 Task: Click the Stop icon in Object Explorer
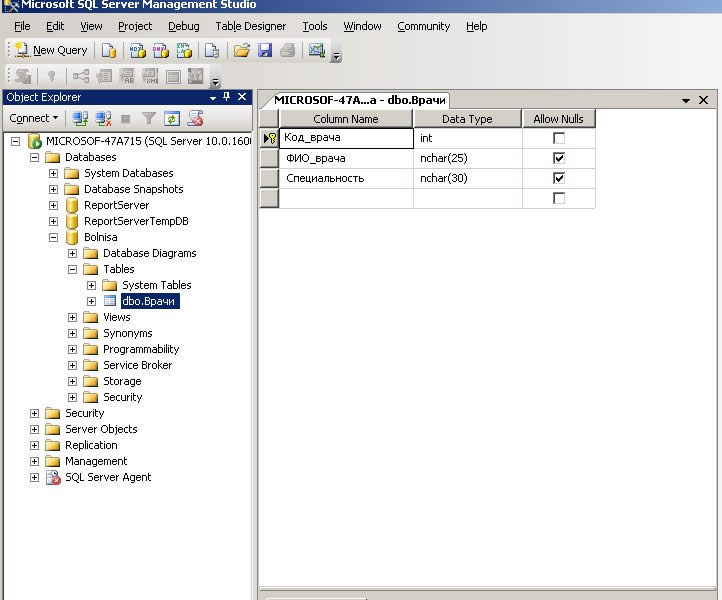(125, 119)
